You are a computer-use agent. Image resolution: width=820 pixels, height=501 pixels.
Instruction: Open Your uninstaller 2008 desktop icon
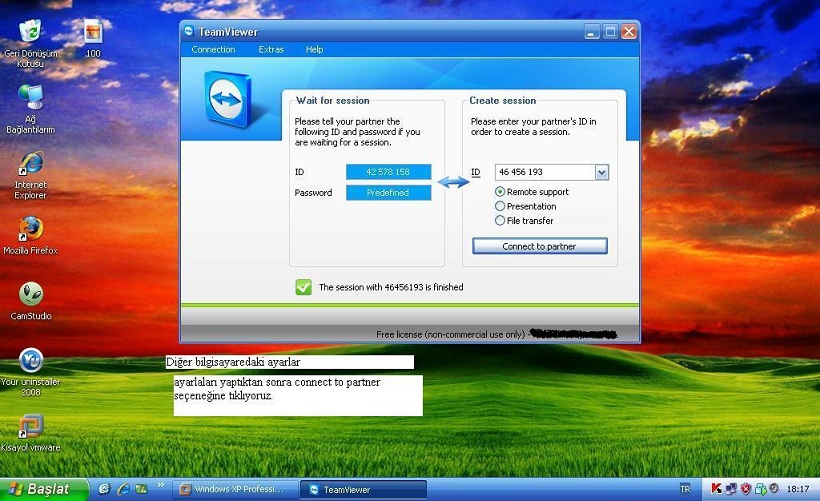(30, 360)
